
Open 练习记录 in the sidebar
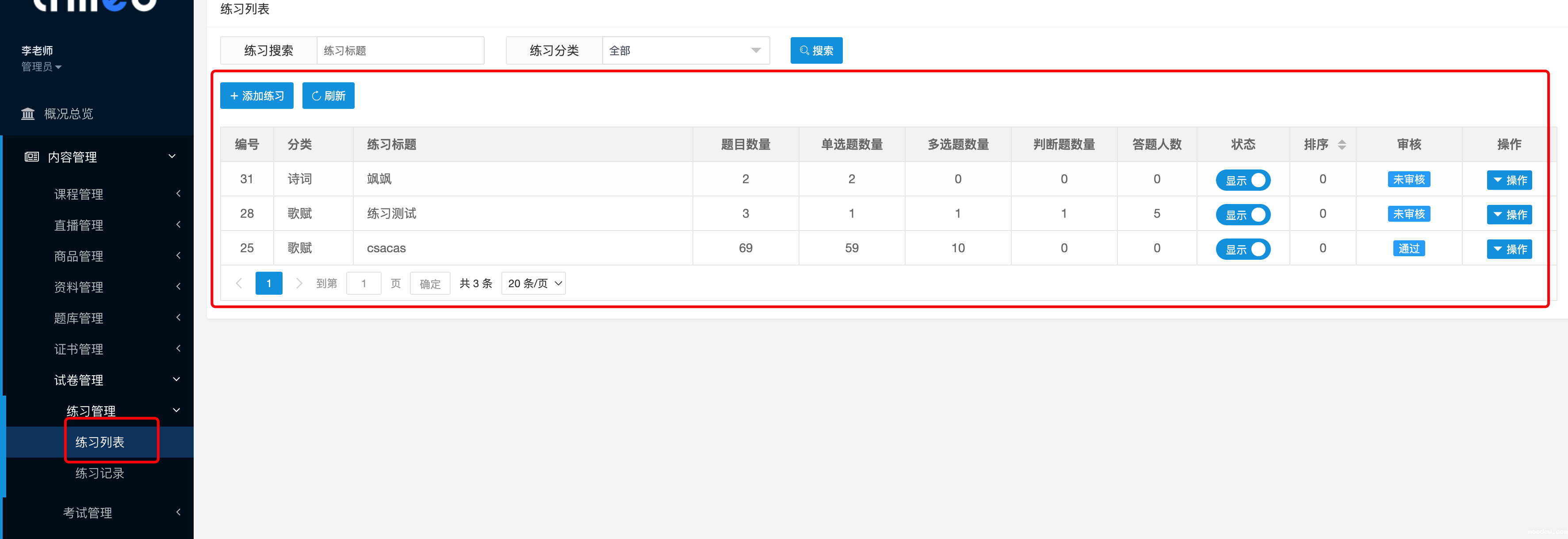tap(99, 473)
